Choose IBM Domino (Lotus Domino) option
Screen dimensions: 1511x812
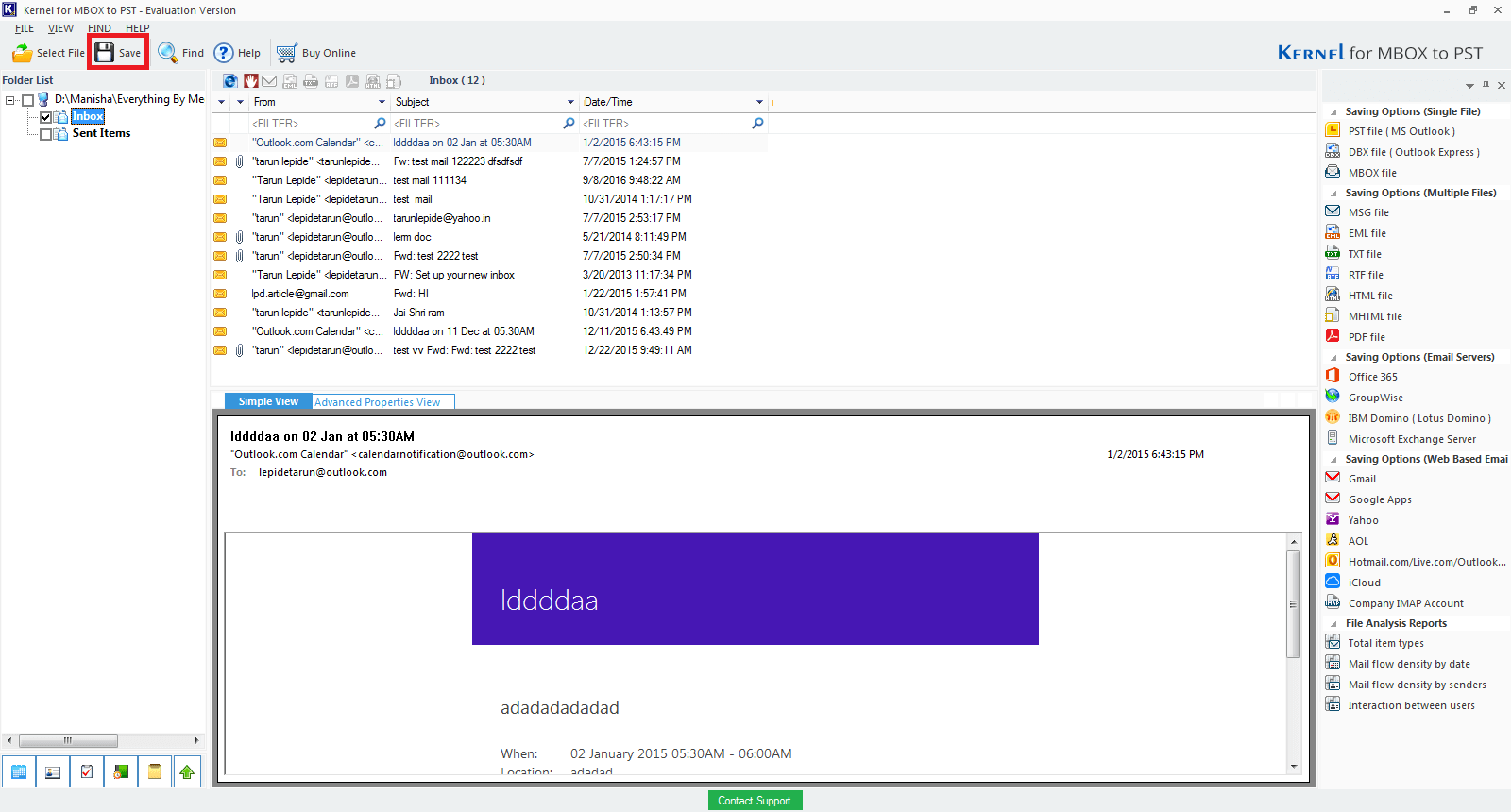click(1408, 418)
